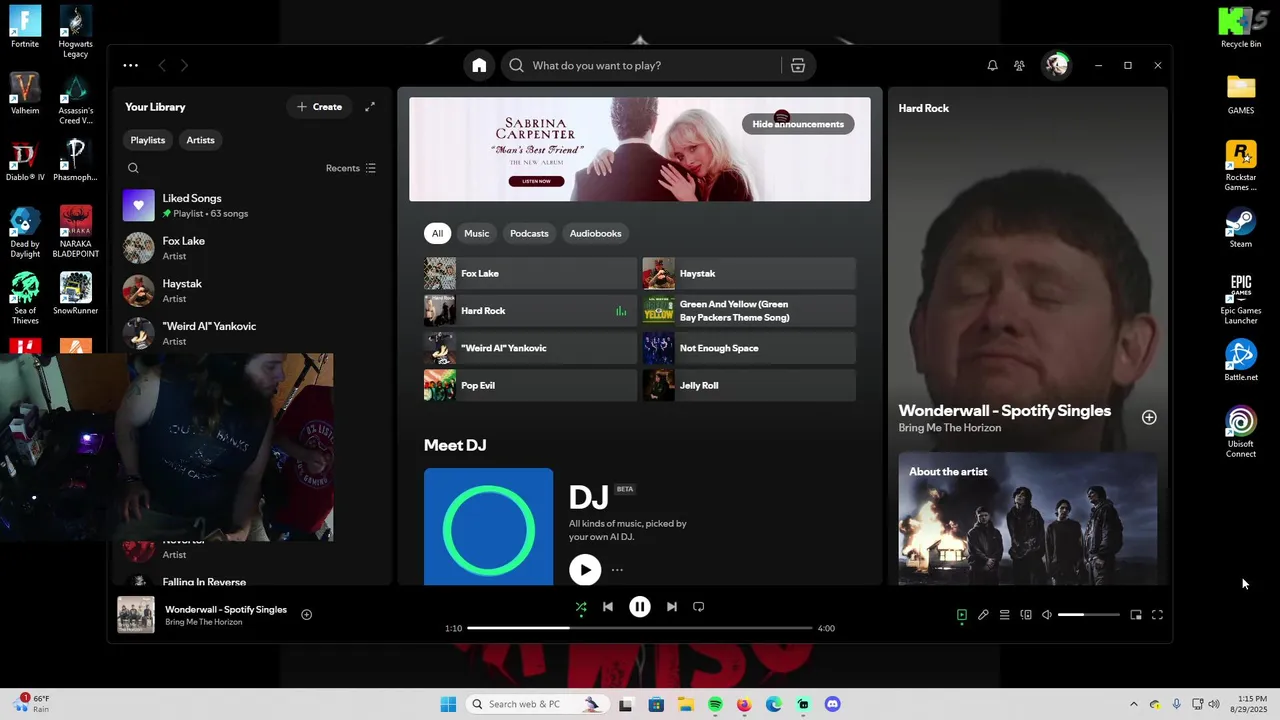Go forward with the right arrow
The width and height of the screenshot is (1280, 720).
[x=184, y=65]
